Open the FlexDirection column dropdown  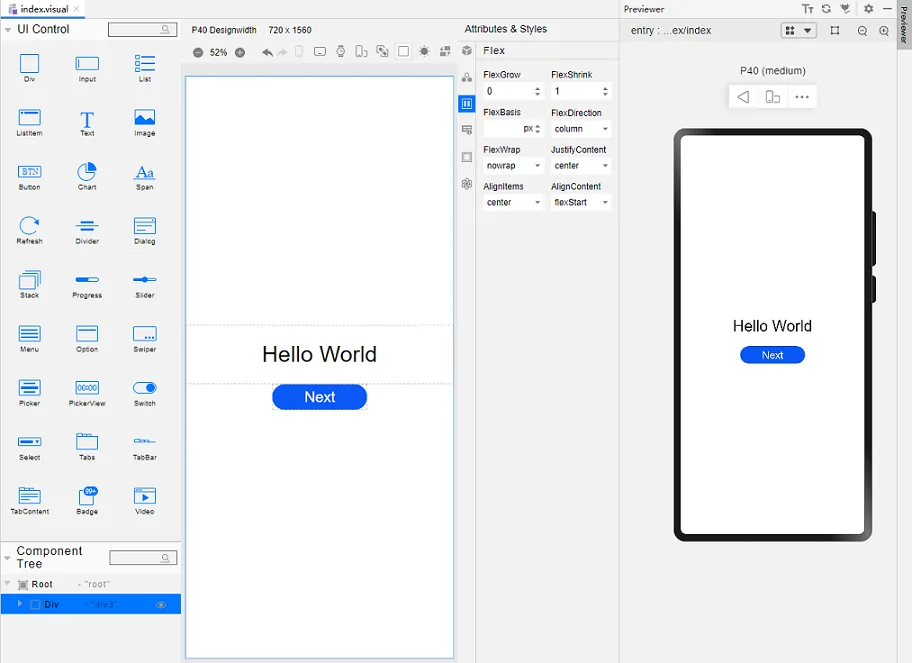580,129
